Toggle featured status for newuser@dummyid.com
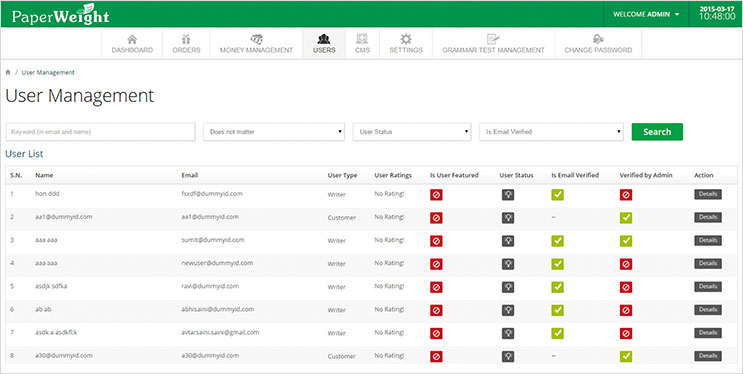The height and width of the screenshot is (374, 743). tap(436, 264)
